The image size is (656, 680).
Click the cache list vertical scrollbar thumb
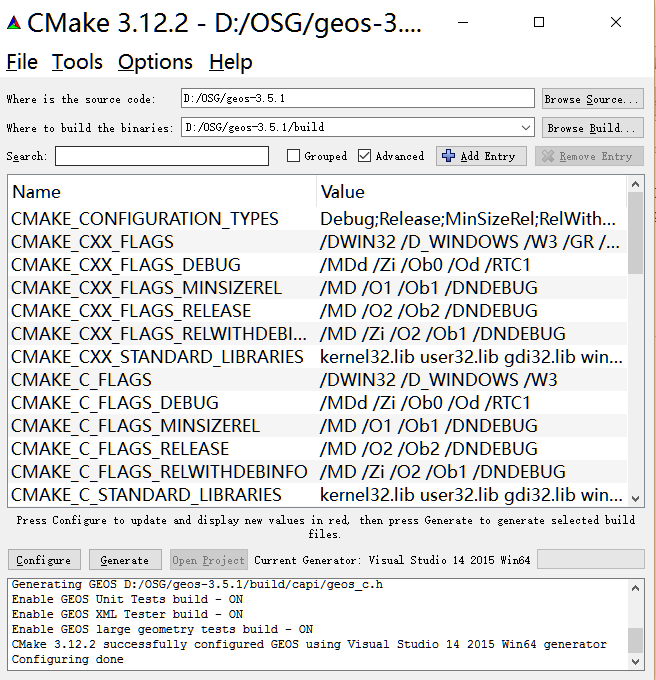click(635, 233)
